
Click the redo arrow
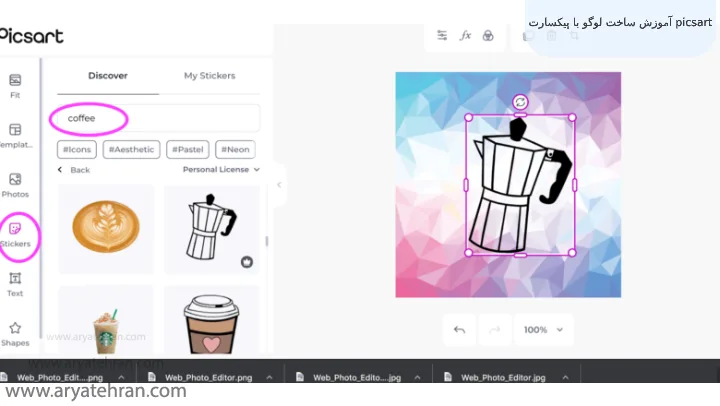coord(495,330)
